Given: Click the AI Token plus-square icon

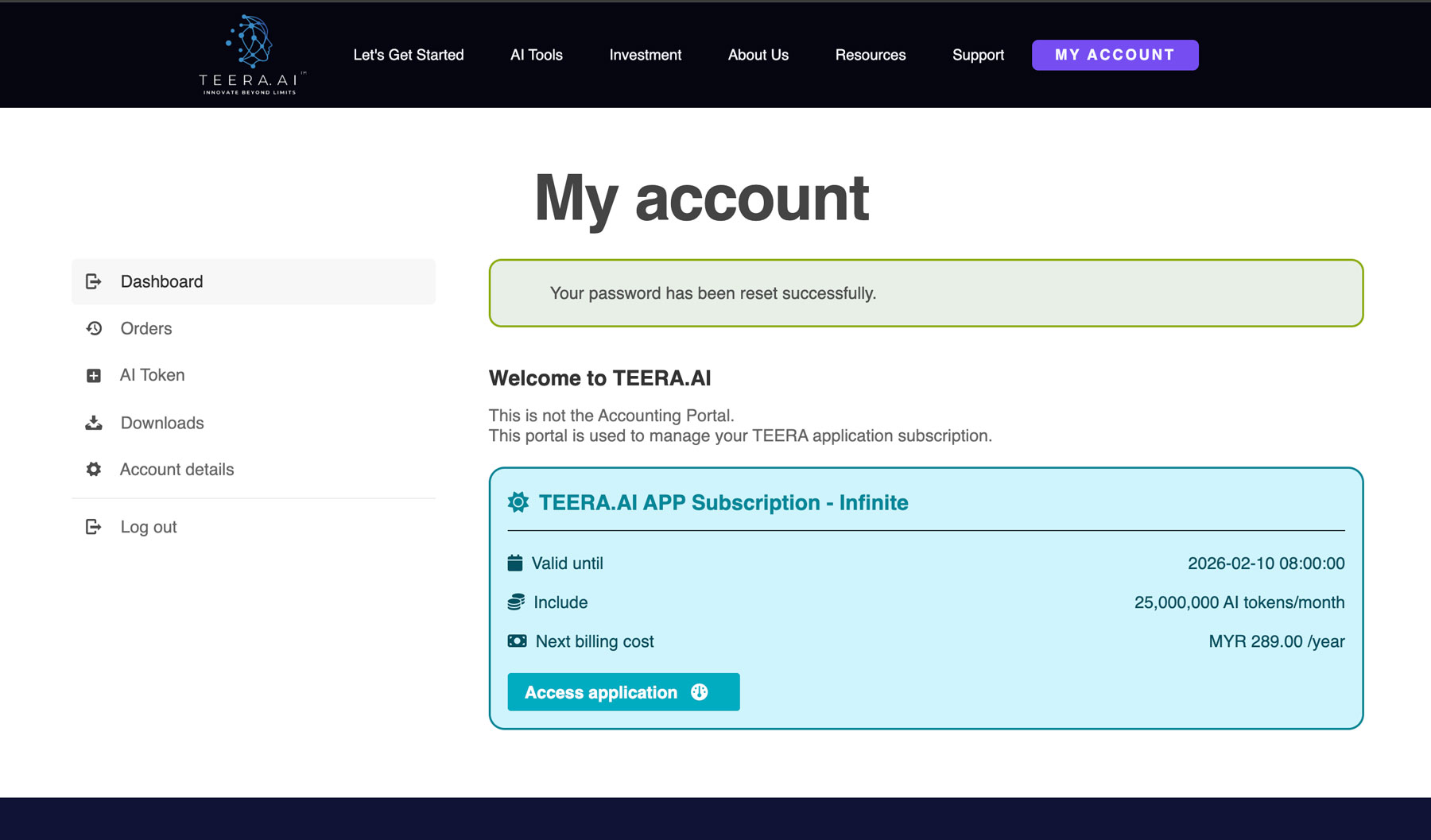Looking at the screenshot, I should (94, 375).
